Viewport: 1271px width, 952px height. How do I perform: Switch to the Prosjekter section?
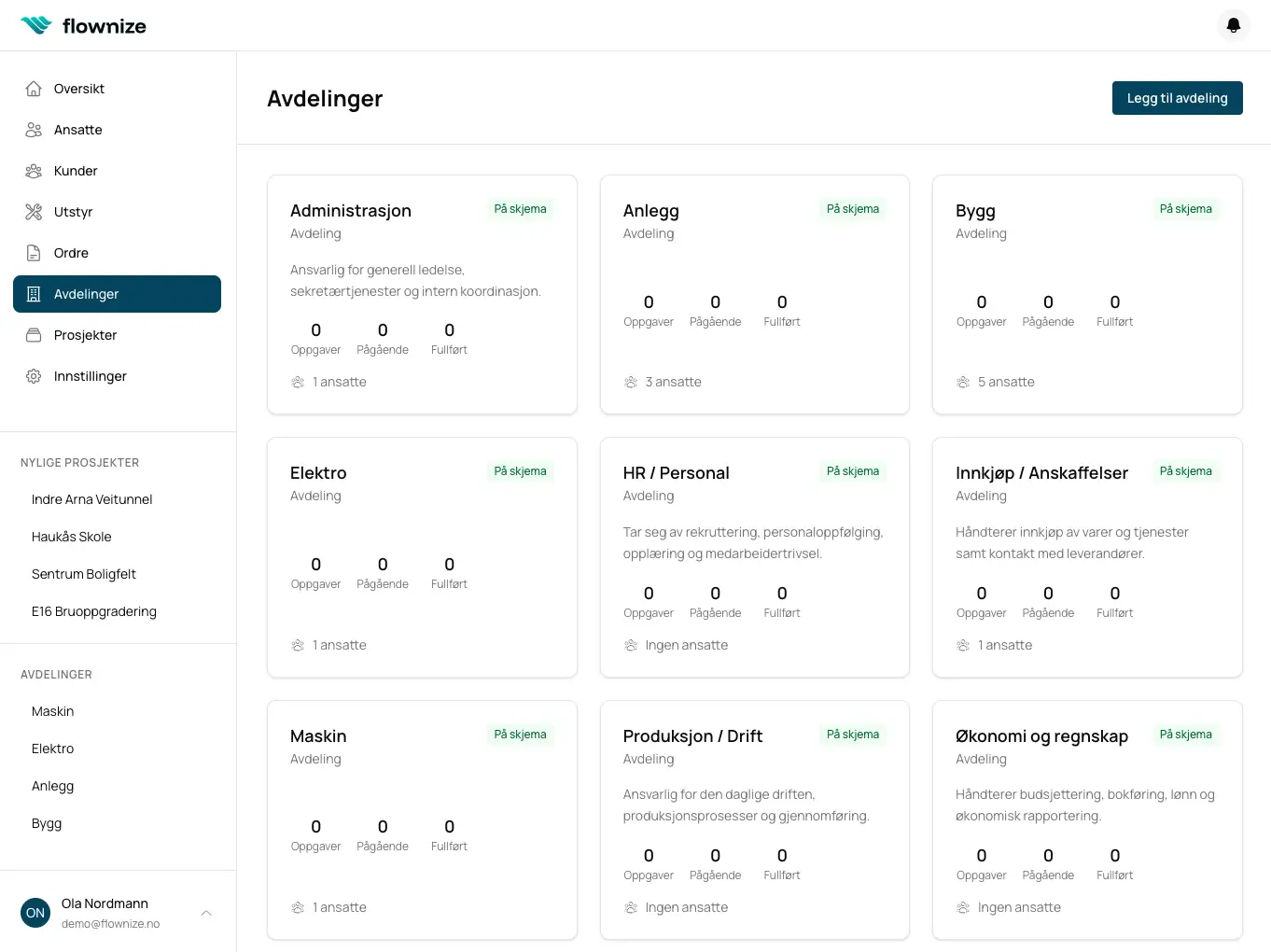pos(86,334)
